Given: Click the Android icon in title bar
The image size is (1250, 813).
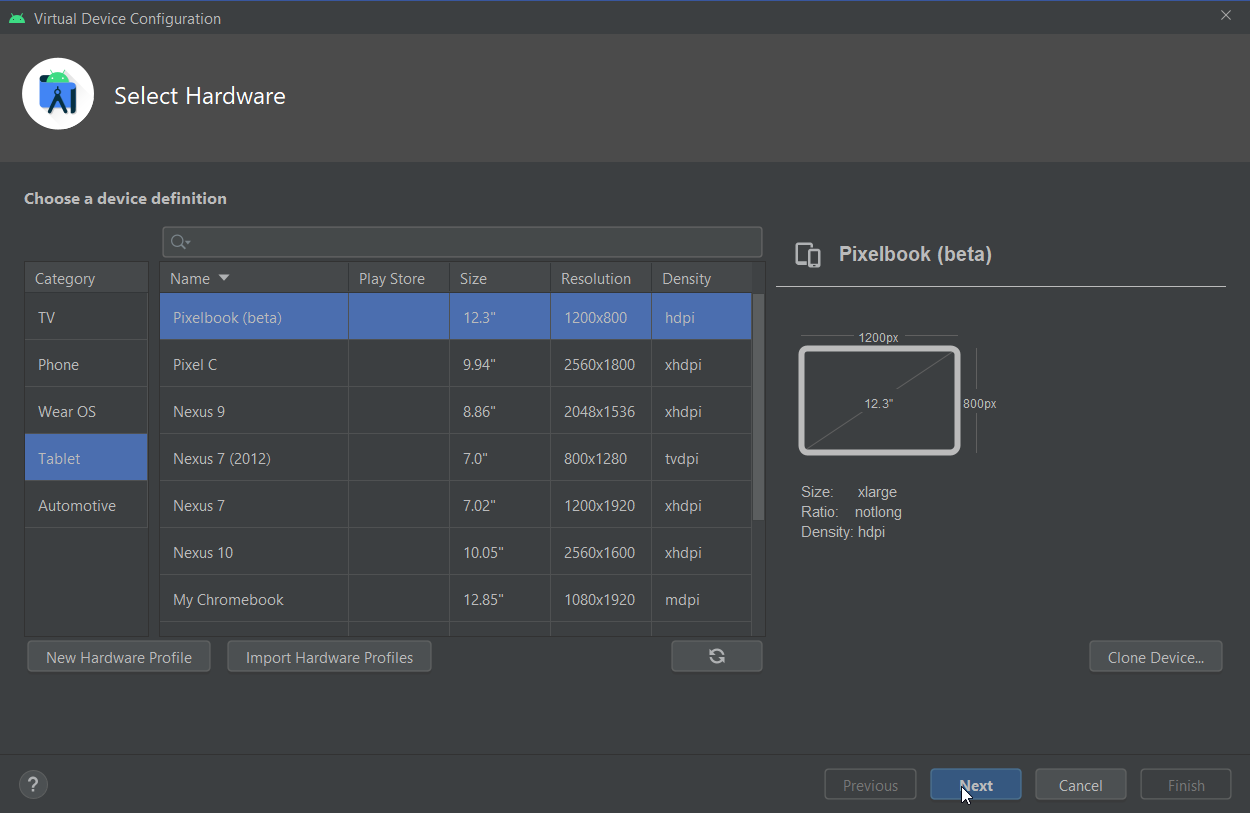Looking at the screenshot, I should [x=17, y=18].
